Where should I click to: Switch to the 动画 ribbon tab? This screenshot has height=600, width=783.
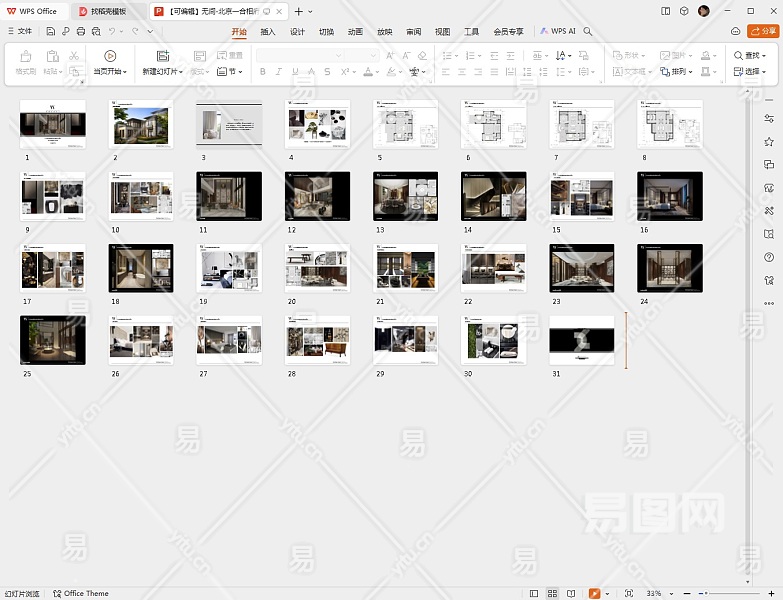tap(355, 31)
